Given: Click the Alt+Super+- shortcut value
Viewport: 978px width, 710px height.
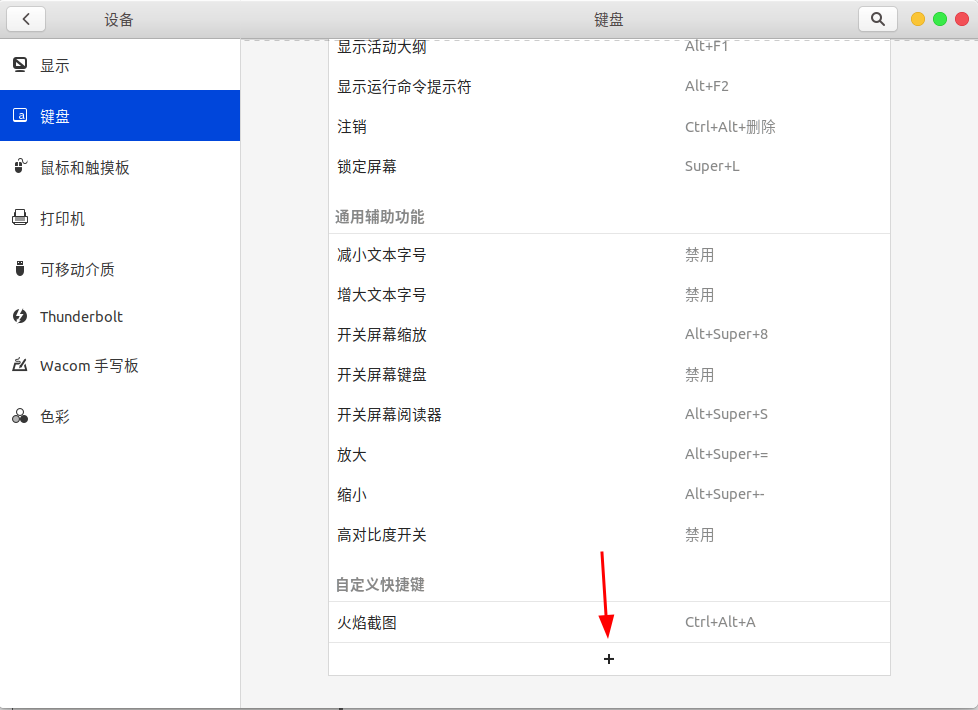Looking at the screenshot, I should [x=724, y=494].
